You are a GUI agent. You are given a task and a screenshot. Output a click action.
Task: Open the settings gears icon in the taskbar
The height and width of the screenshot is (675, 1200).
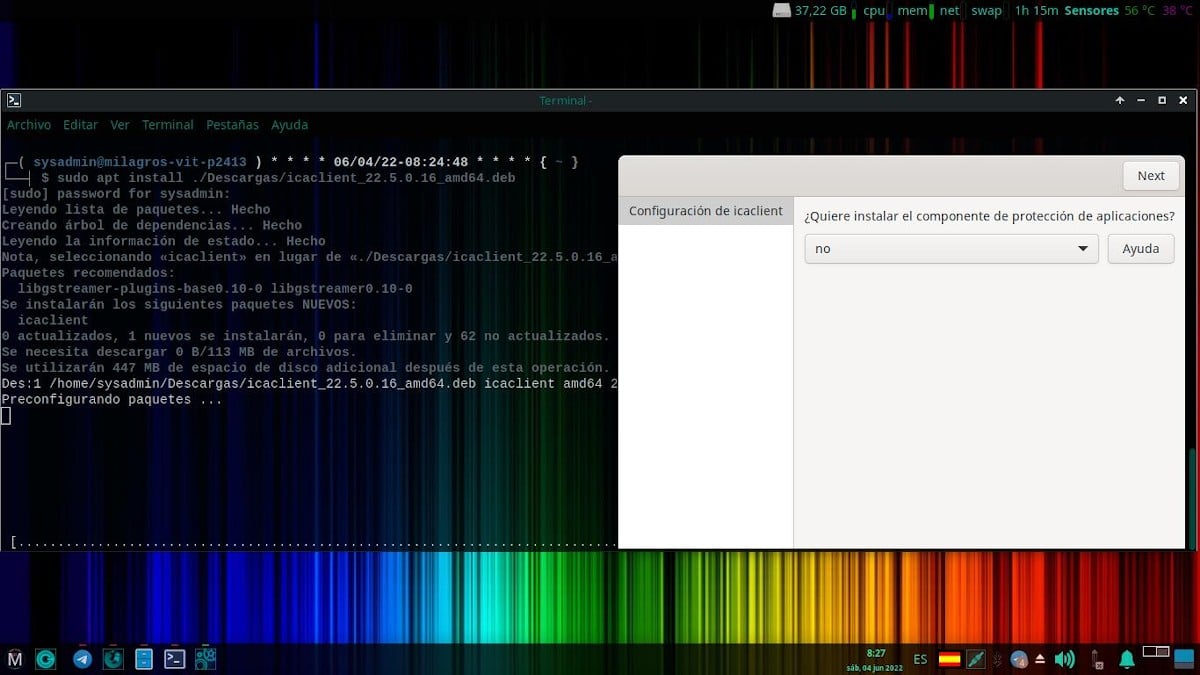coord(205,659)
